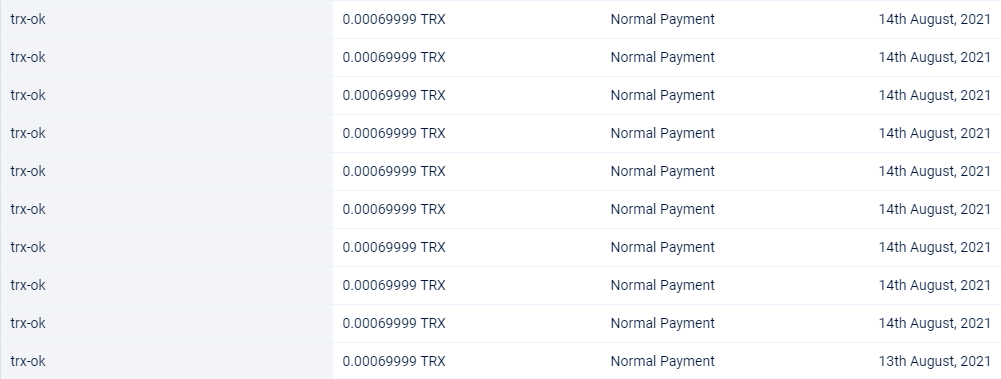Viewport: 1001px width, 379px height.
Task: Click trx-ok in the fourth row
Action: tap(28, 133)
